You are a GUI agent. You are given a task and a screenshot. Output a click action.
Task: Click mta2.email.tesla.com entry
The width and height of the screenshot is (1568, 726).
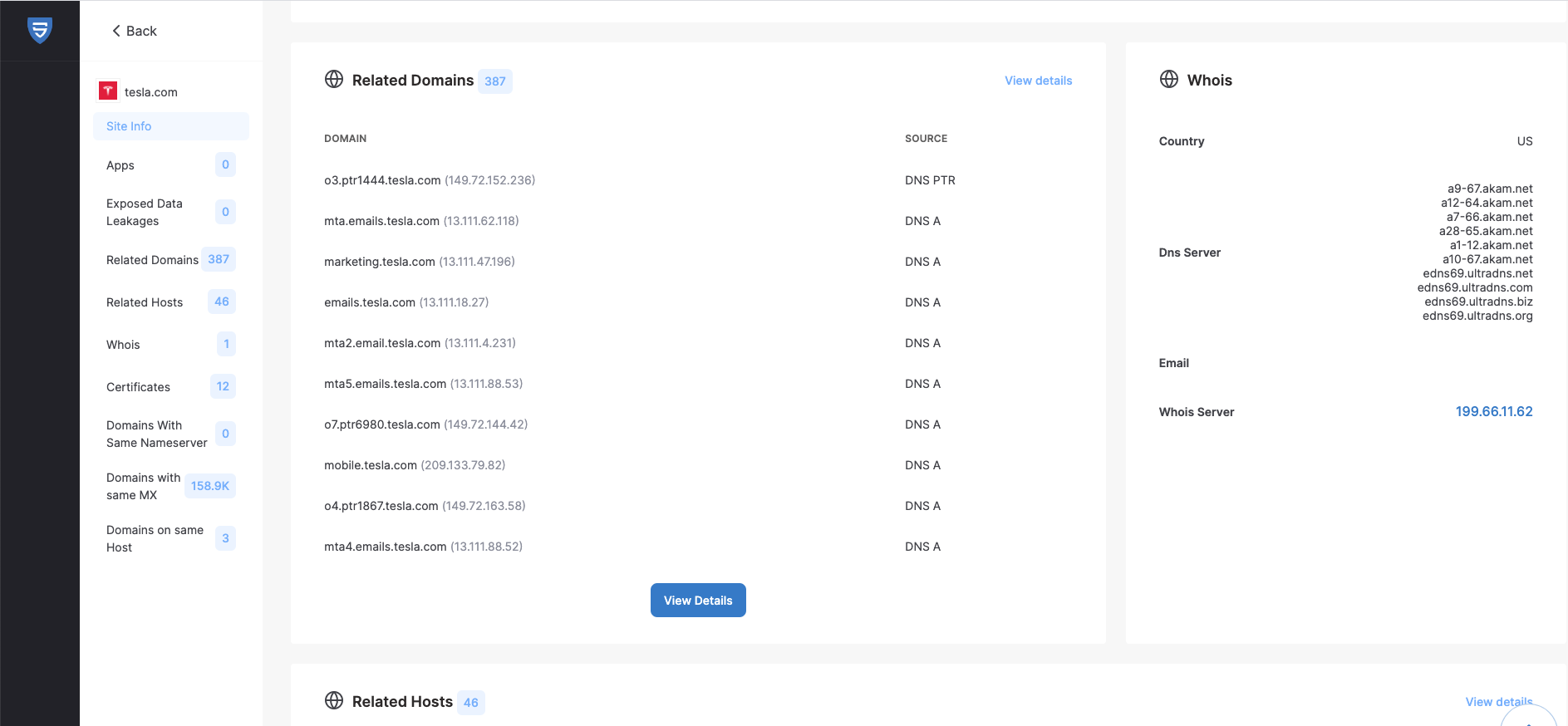point(420,343)
